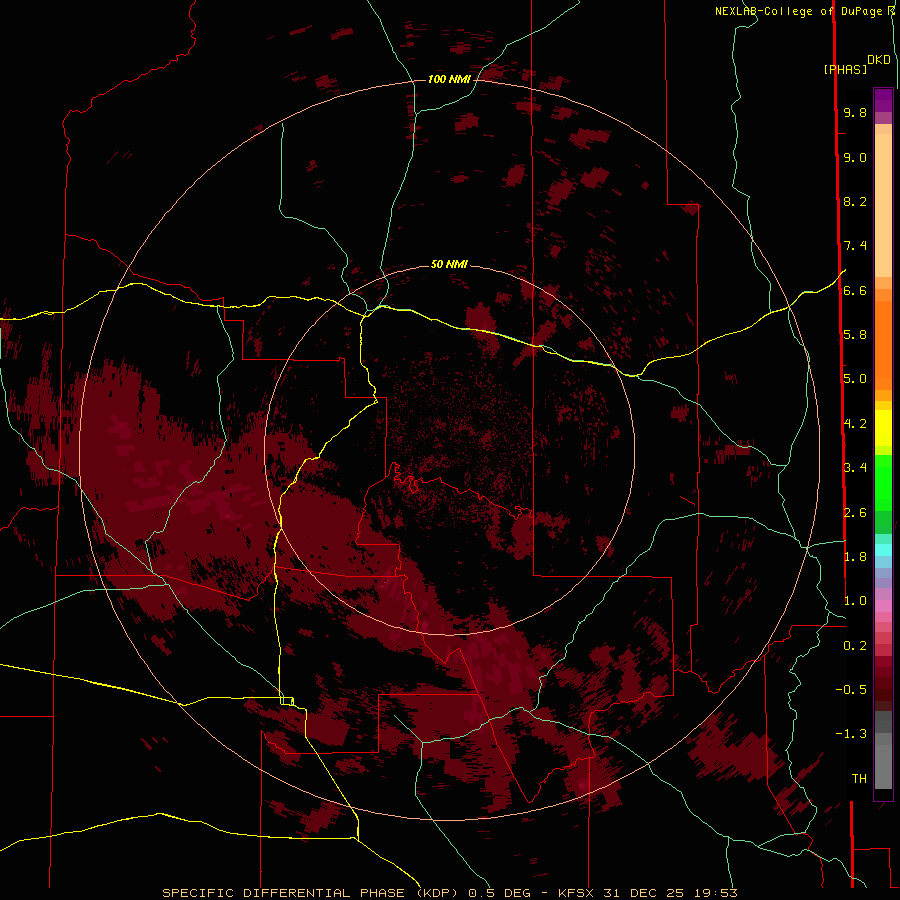Click the 1.0 legend value
This screenshot has height=900, width=900.
[x=855, y=600]
